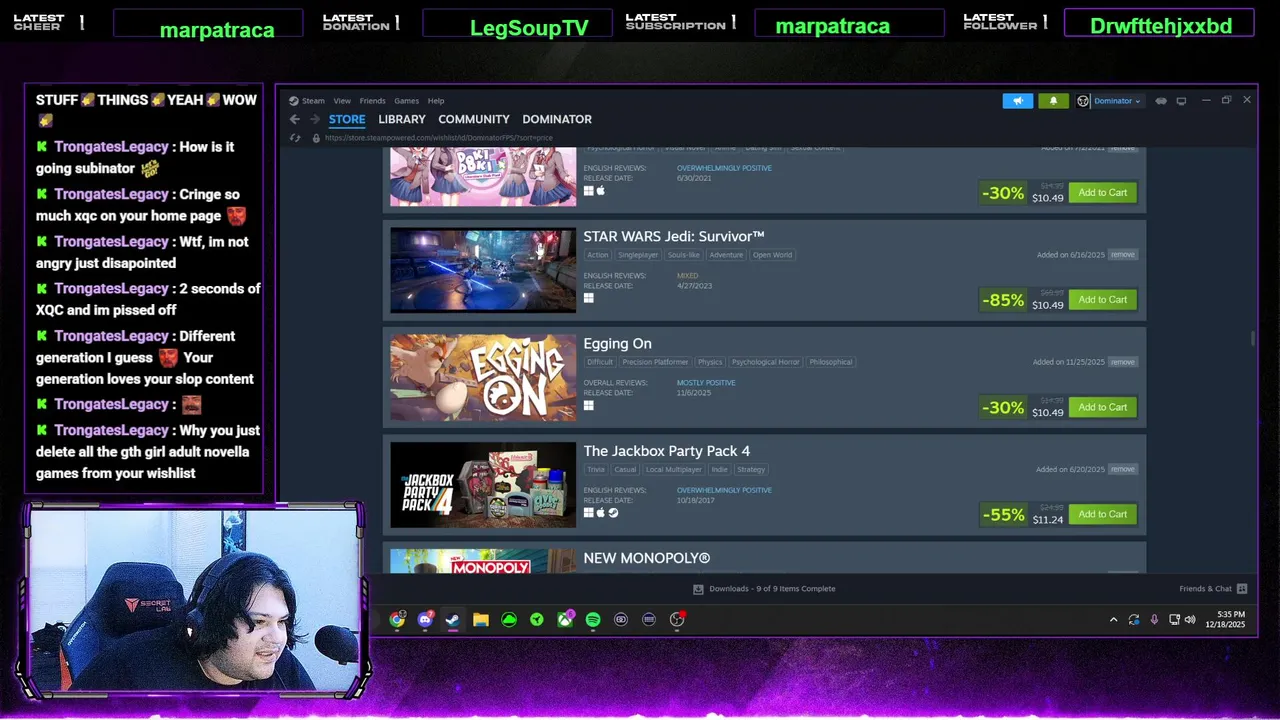Open Downloads status at bottom bar
Image resolution: width=1280 pixels, height=720 pixels.
coord(764,589)
